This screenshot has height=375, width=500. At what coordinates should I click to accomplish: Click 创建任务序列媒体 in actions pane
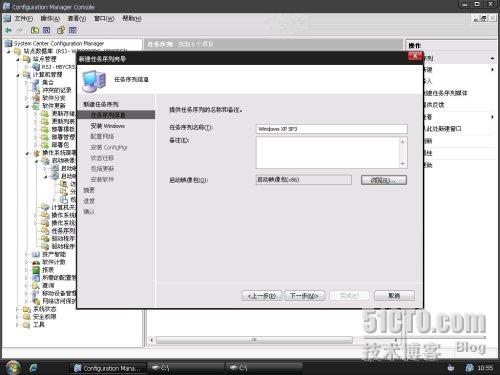click(446, 93)
